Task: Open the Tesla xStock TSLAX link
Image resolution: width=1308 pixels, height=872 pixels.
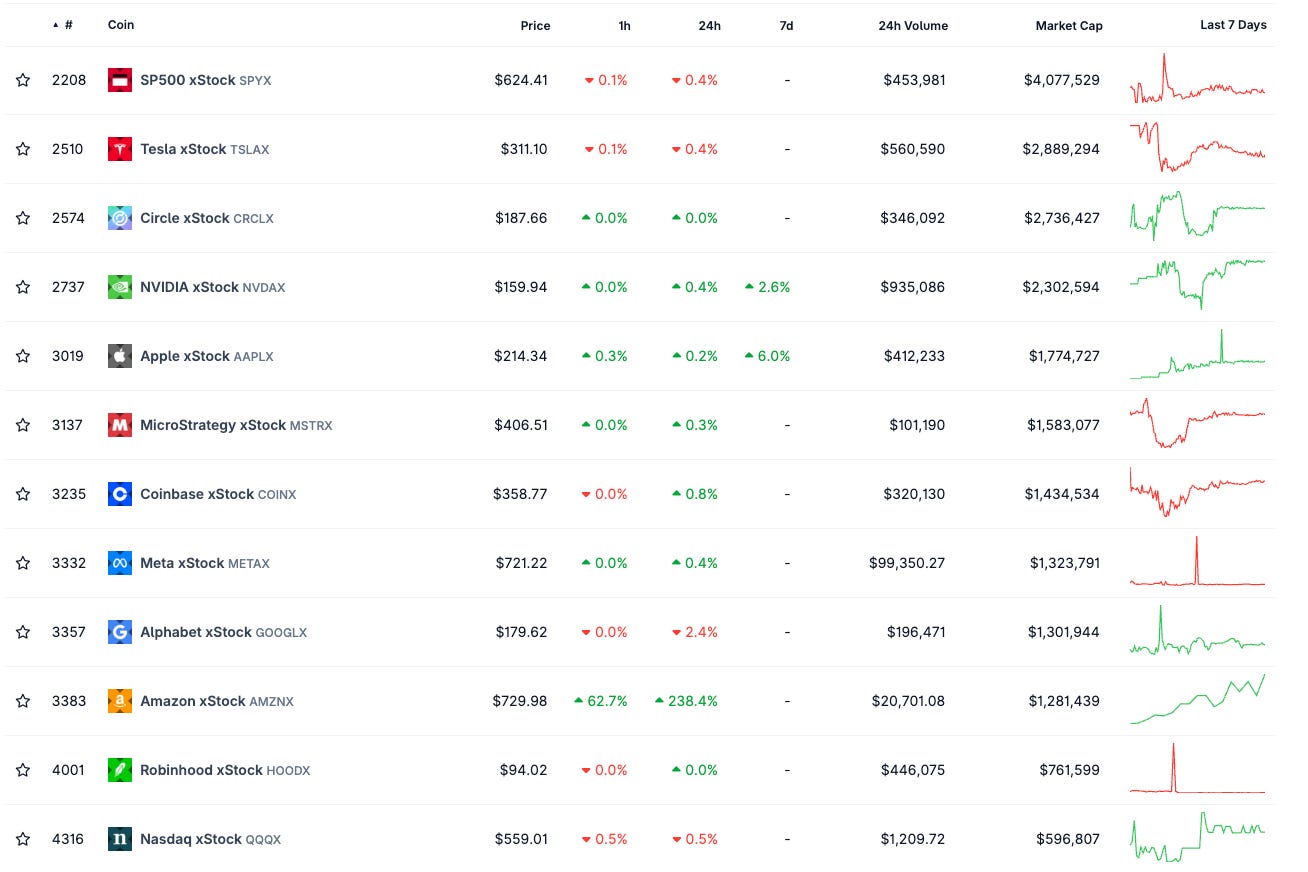Action: [205, 149]
